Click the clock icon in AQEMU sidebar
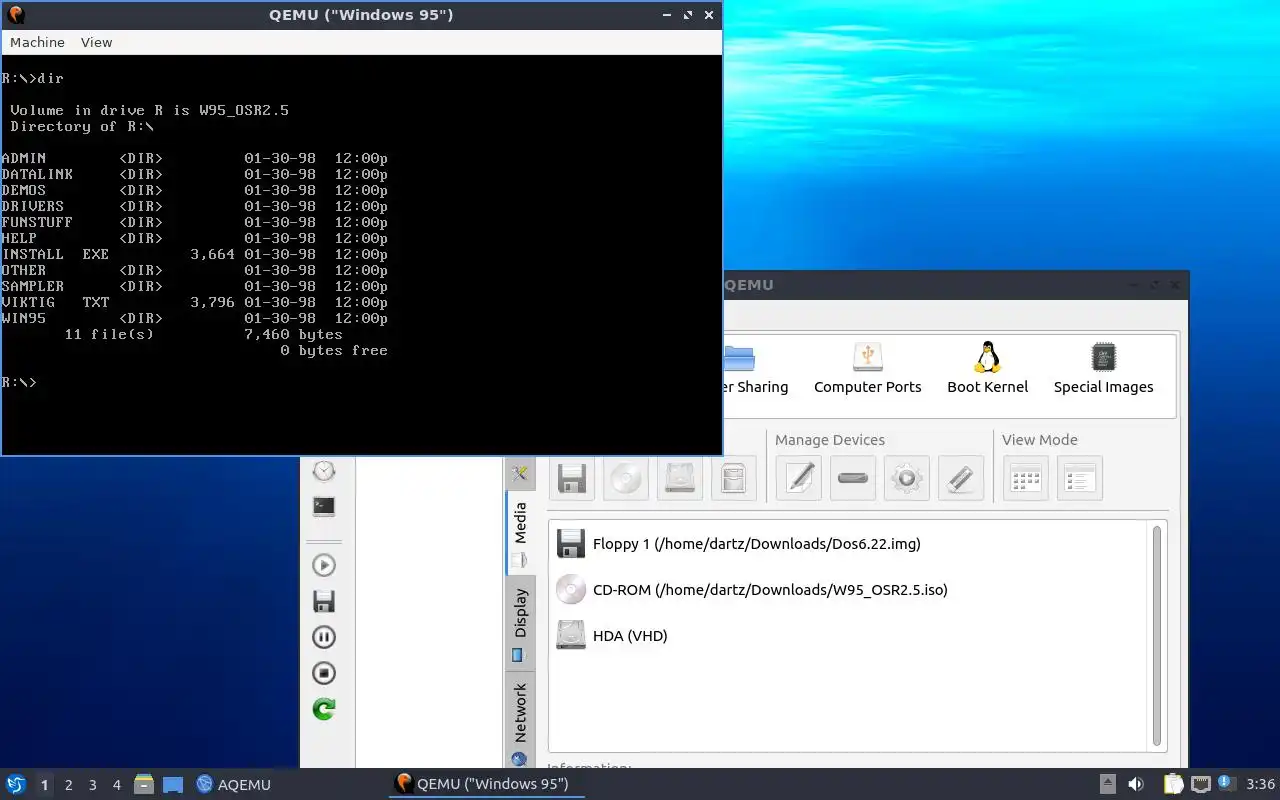The image size is (1280, 800). pos(324,471)
